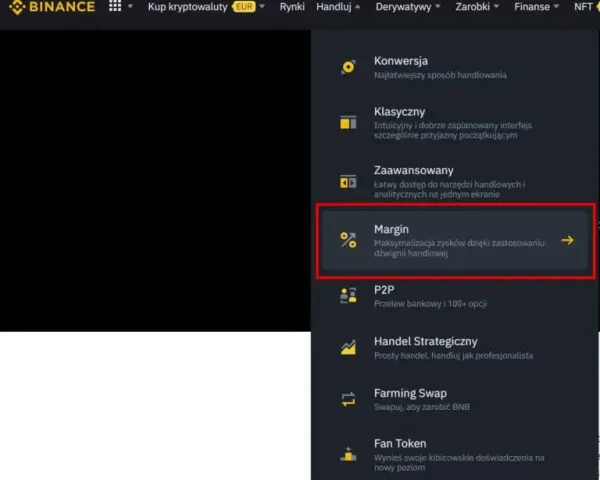Open Margin trading entry

coord(455,240)
